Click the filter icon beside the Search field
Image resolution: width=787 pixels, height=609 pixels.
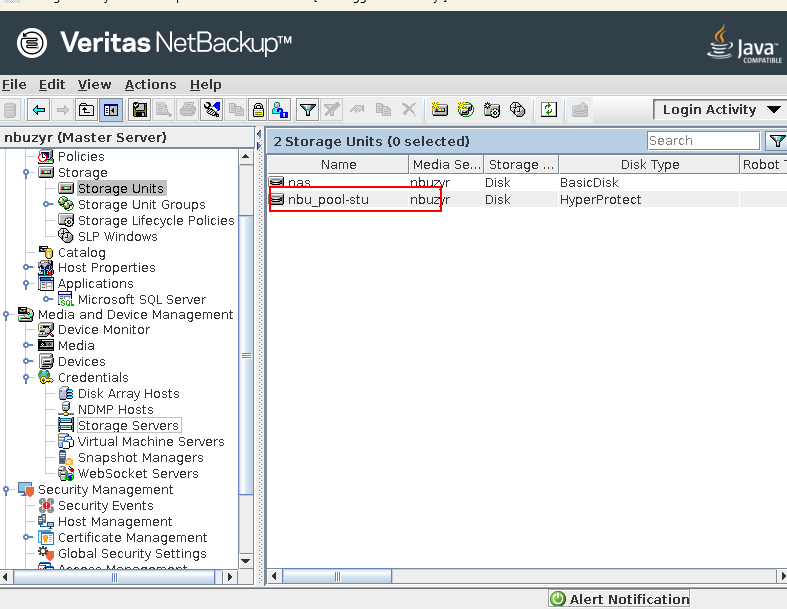(x=776, y=141)
